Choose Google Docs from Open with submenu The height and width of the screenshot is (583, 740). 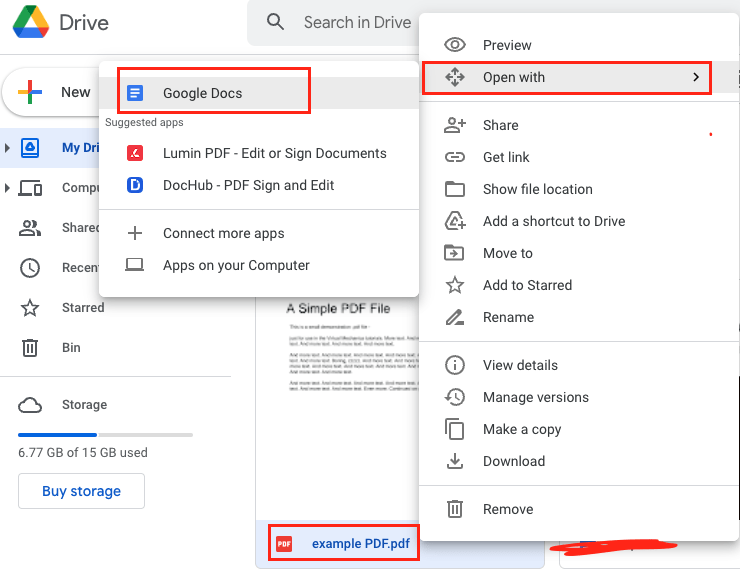coord(259,93)
